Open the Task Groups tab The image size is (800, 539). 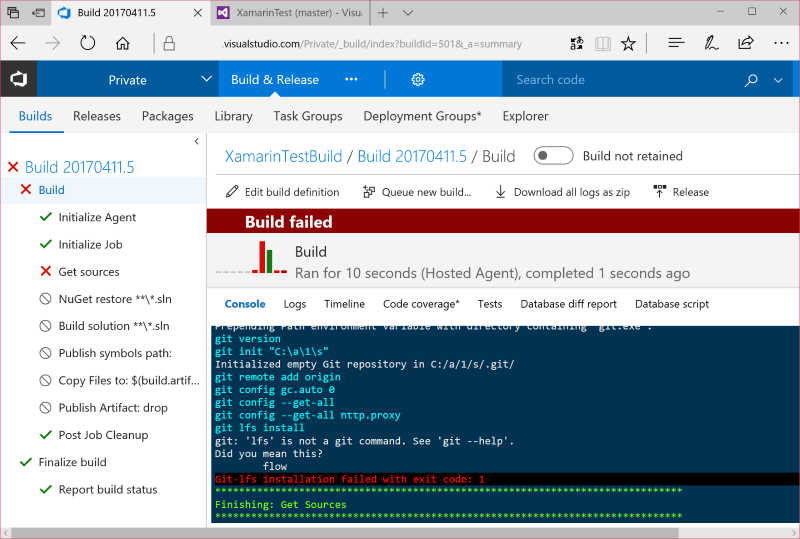(x=308, y=116)
